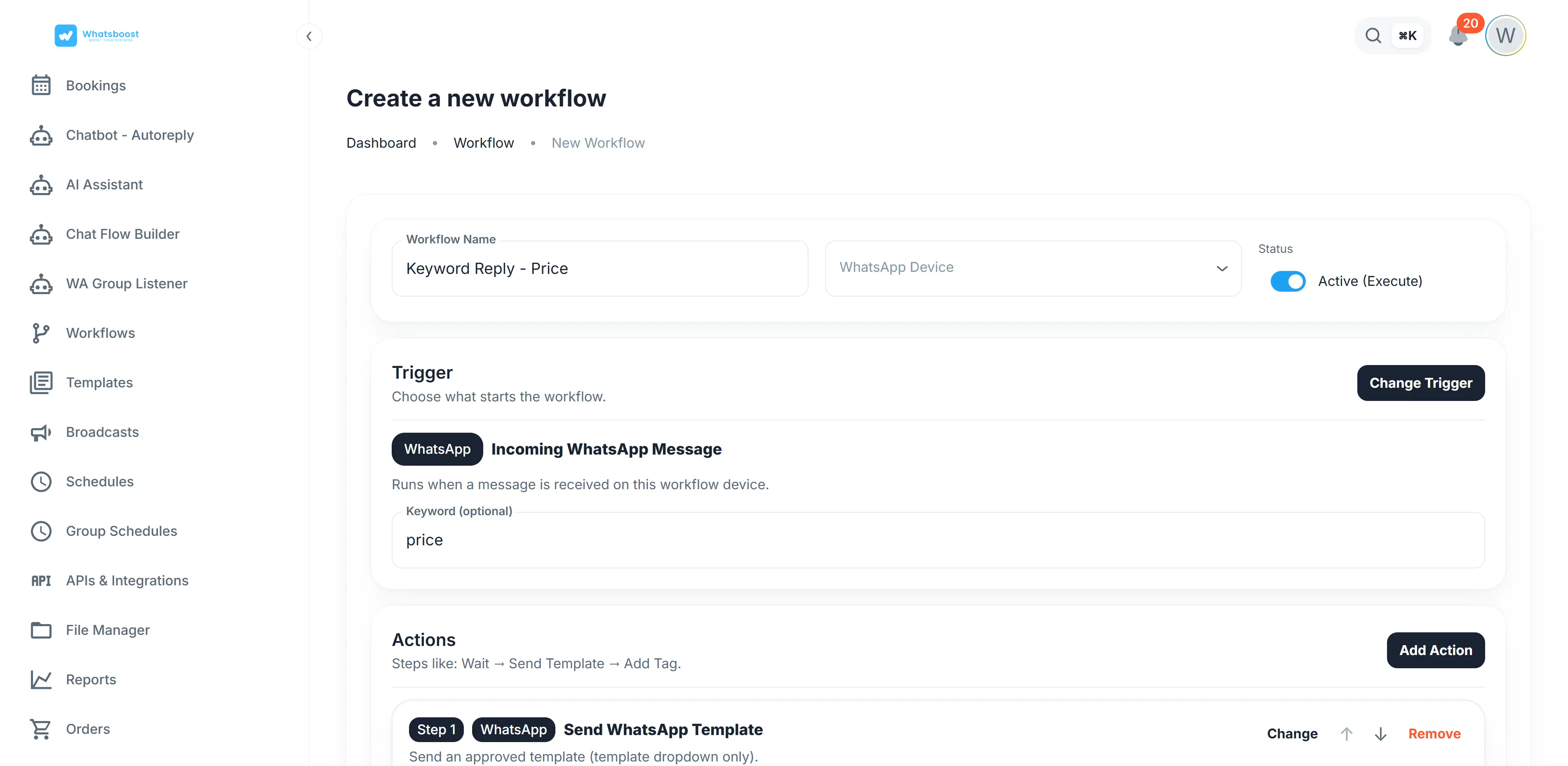The image size is (1568, 766).
Task: Open Templates in the sidebar
Action: [99, 382]
